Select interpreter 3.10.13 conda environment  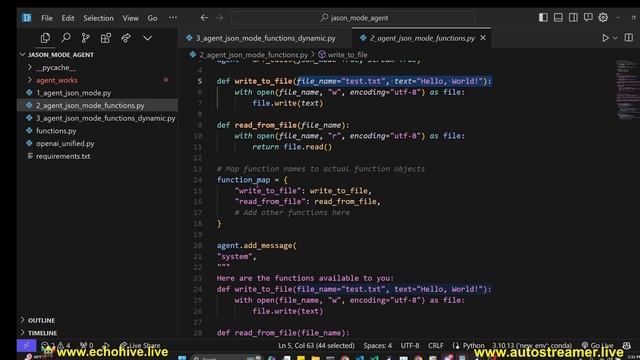click(532, 346)
